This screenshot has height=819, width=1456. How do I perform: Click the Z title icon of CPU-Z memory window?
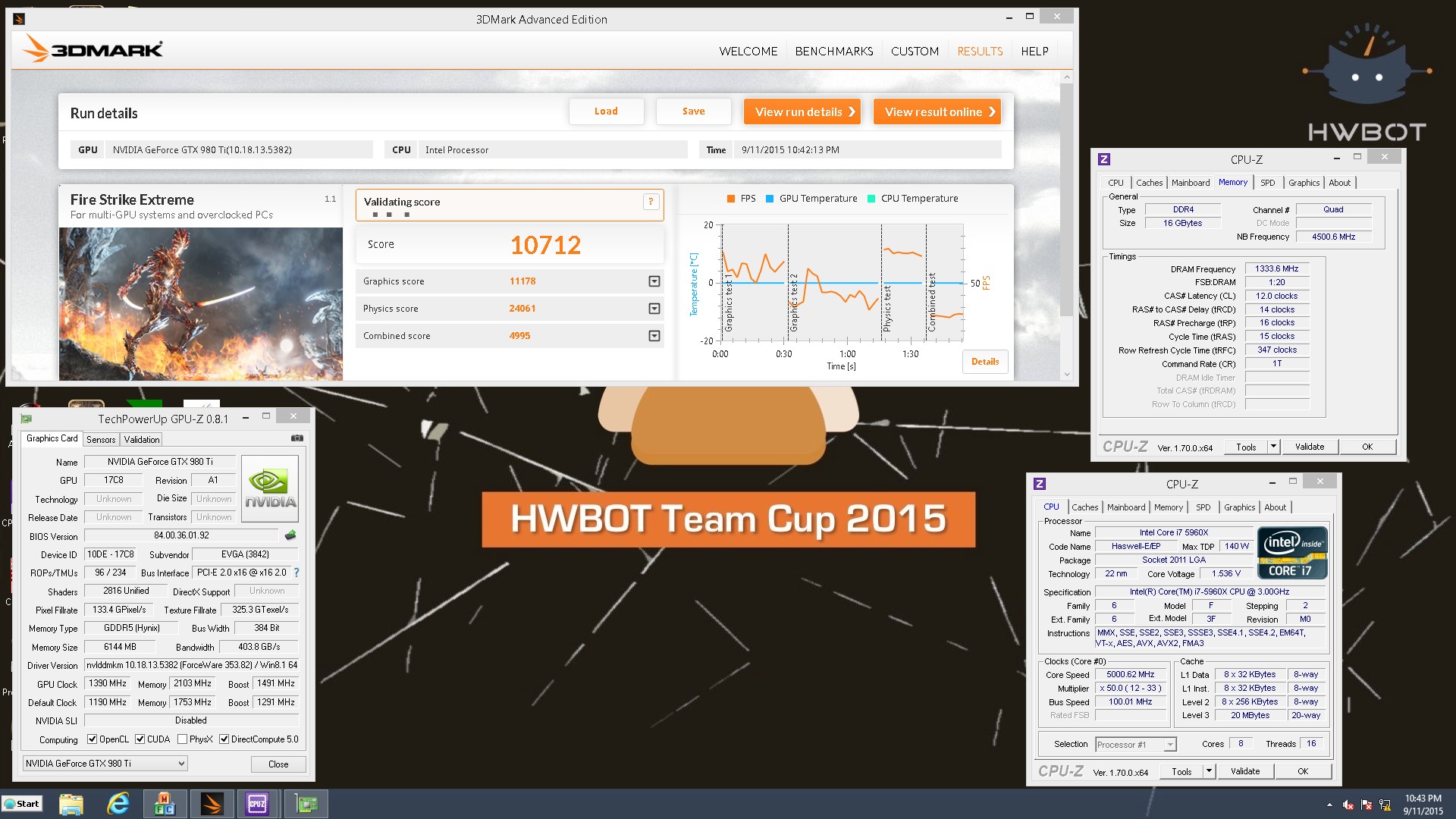click(x=1104, y=159)
